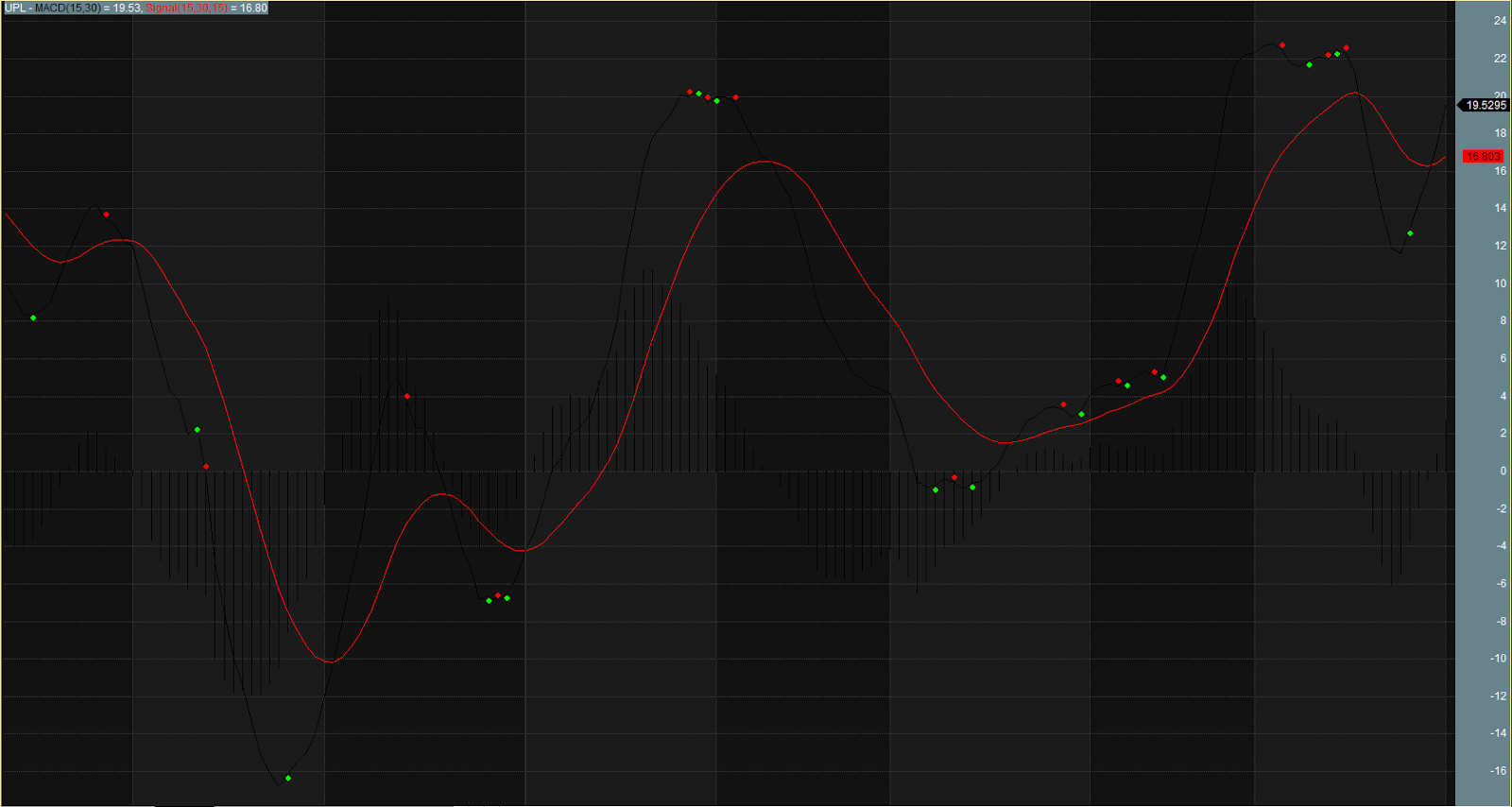This screenshot has height=807, width=1512.
Task: Select the black 19.5295 MACD value tag
Action: click(x=1486, y=105)
